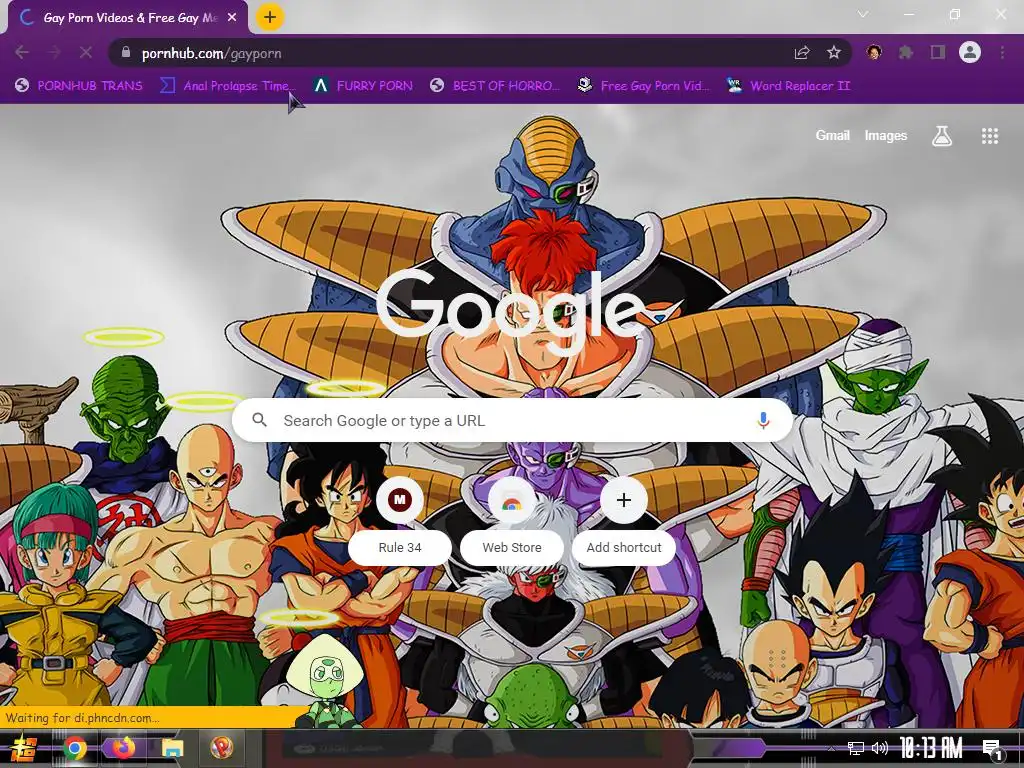Click the magnifier icon in search box

pos(259,420)
